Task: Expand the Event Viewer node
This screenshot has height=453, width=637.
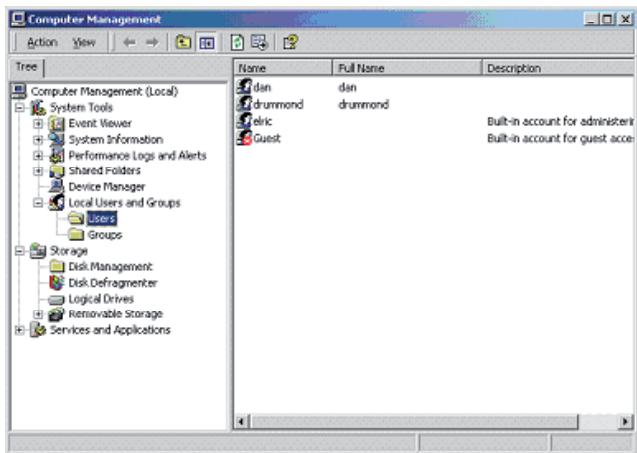Action: click(x=38, y=124)
